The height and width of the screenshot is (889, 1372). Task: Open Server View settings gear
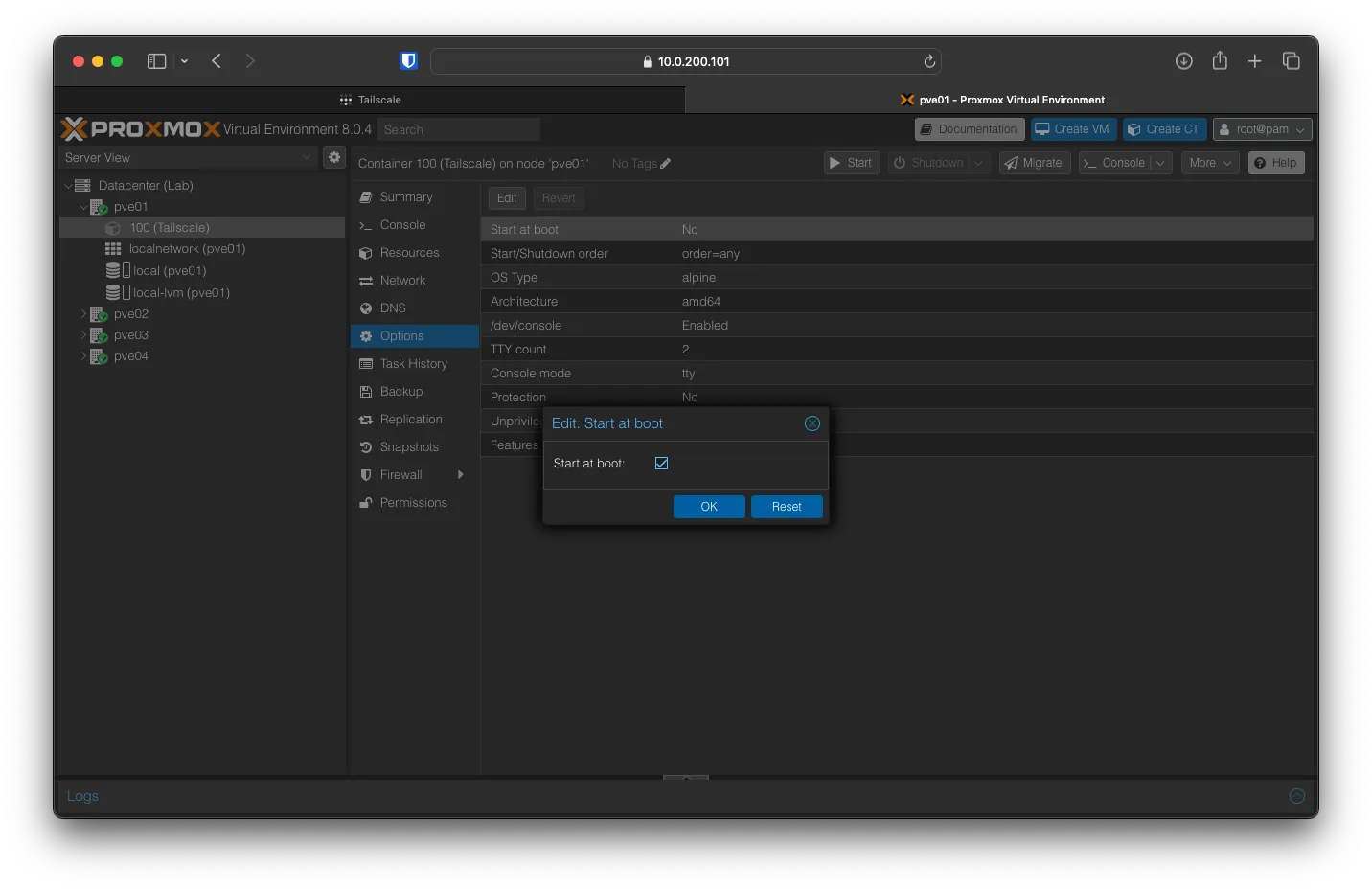333,157
